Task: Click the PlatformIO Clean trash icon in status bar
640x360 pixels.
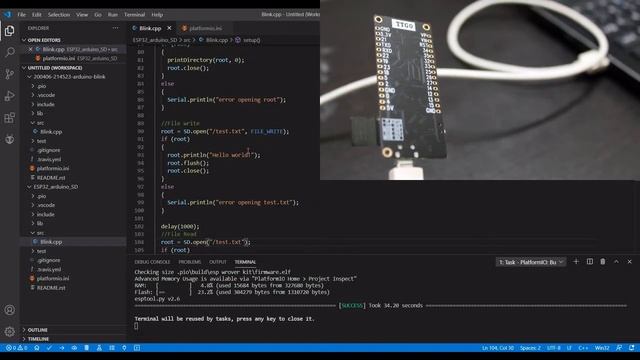Action: point(87,348)
